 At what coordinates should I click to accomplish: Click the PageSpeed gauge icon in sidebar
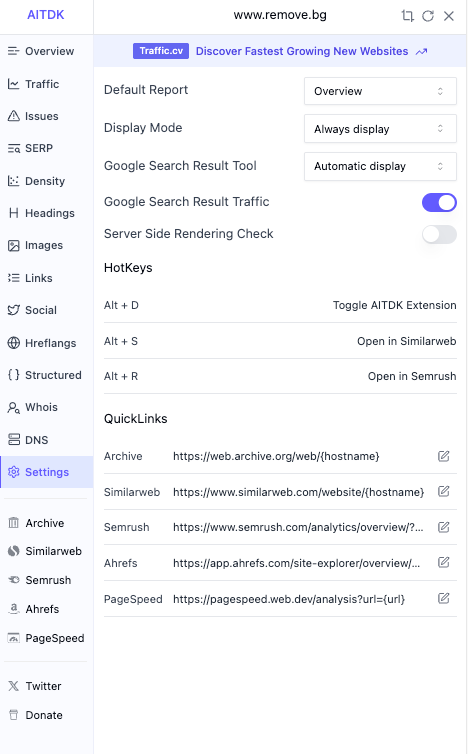[x=13, y=638]
